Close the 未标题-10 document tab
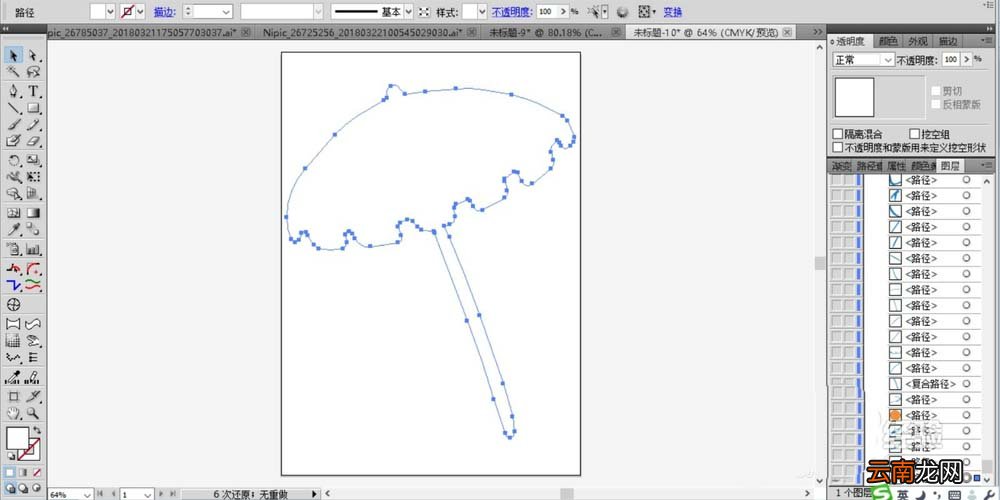This screenshot has height=500, width=1000. (x=788, y=32)
